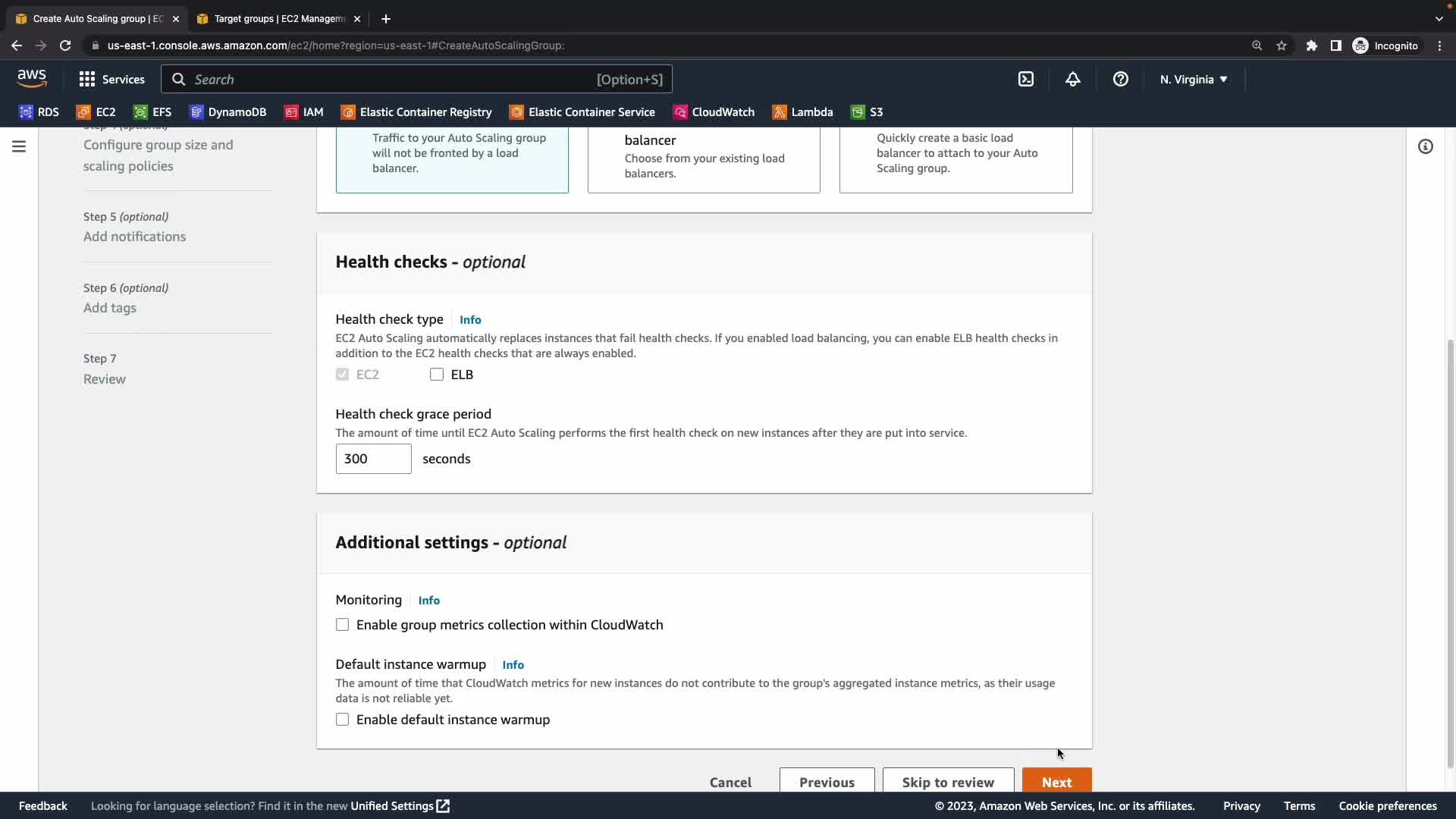
Task: Open the info panel icon on right
Action: [1425, 146]
